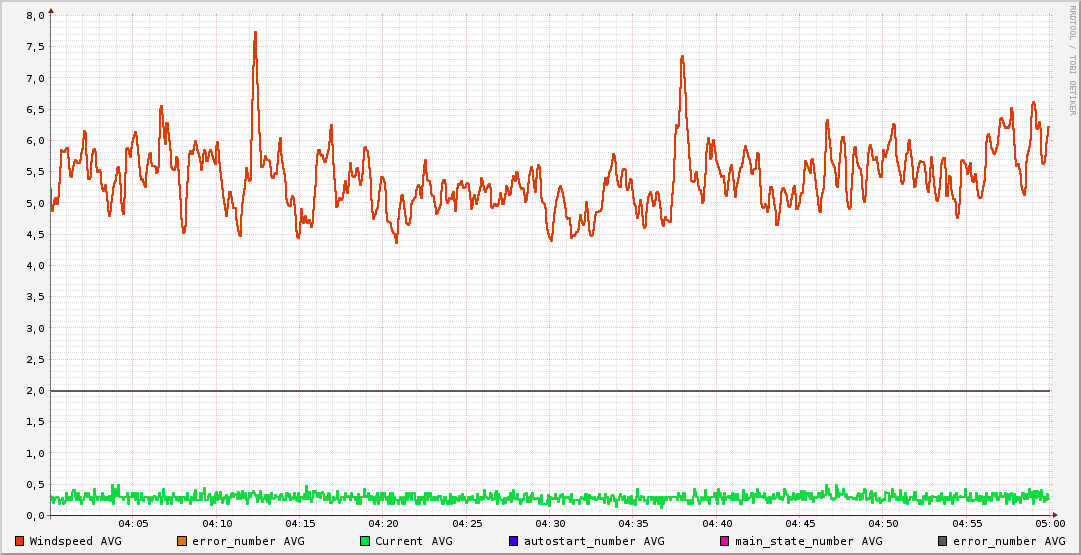
Task: Click the orange error_number legend swatch
Action: 181,541
